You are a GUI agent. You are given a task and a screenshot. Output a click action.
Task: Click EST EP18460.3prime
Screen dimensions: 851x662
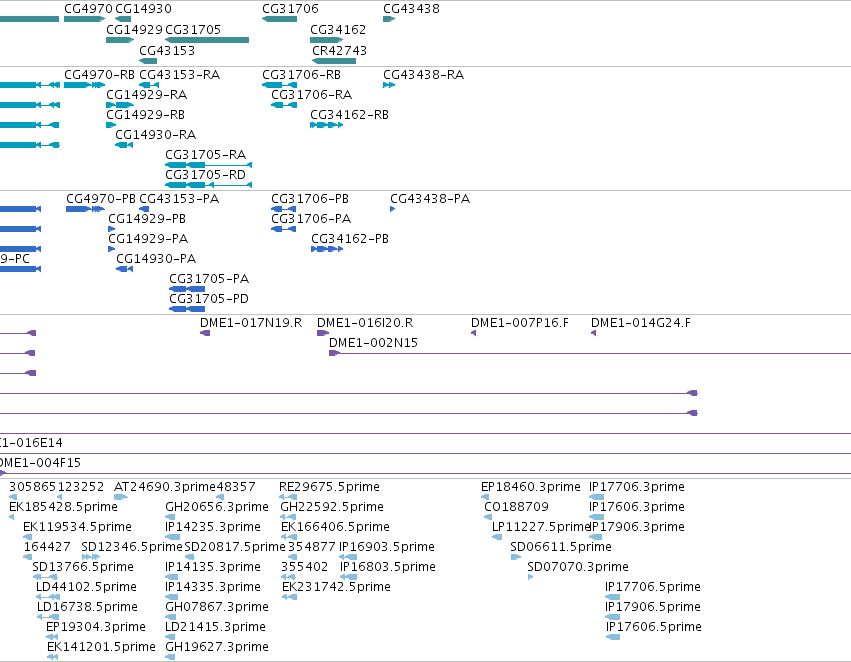[x=485, y=497]
